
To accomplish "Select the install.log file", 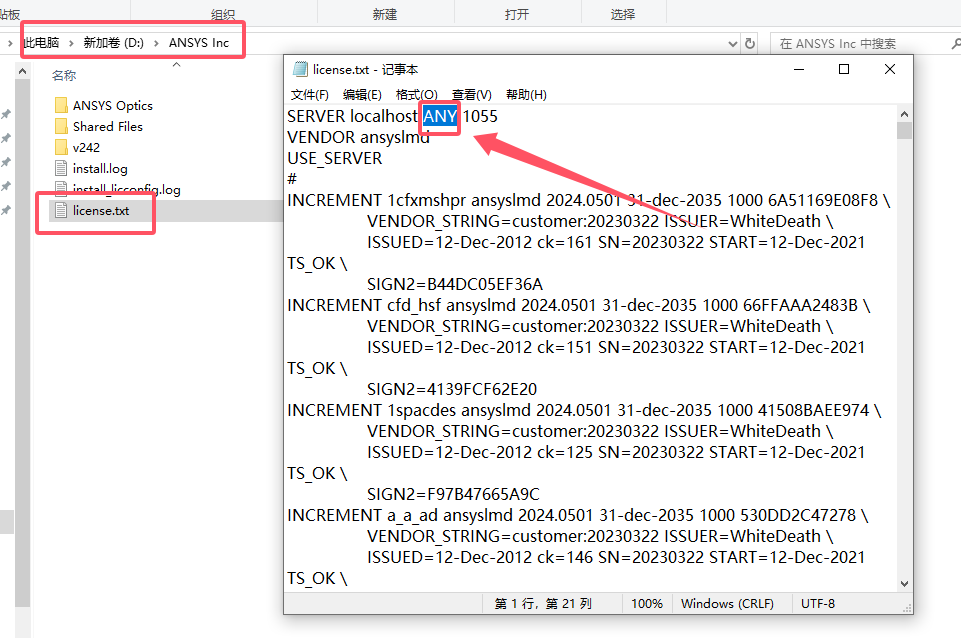I will pos(97,167).
